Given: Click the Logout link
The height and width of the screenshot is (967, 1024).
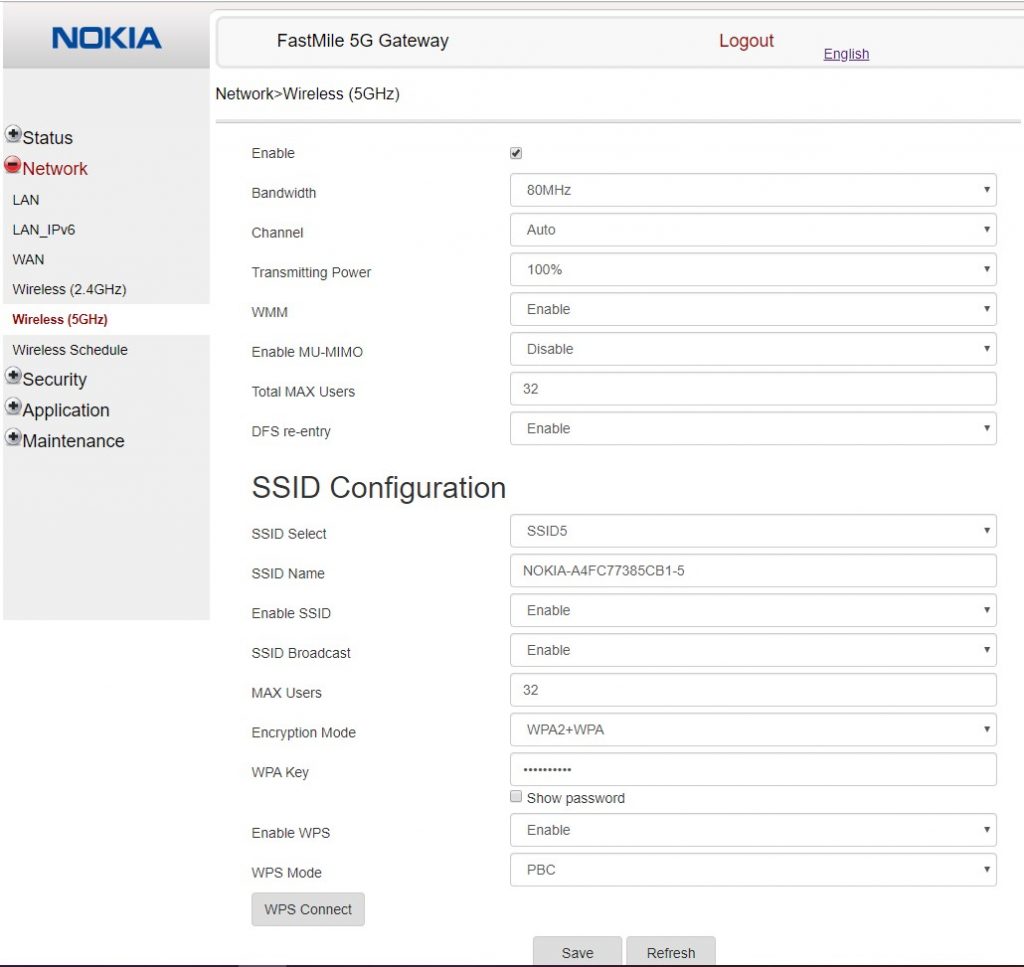Looking at the screenshot, I should click(746, 40).
